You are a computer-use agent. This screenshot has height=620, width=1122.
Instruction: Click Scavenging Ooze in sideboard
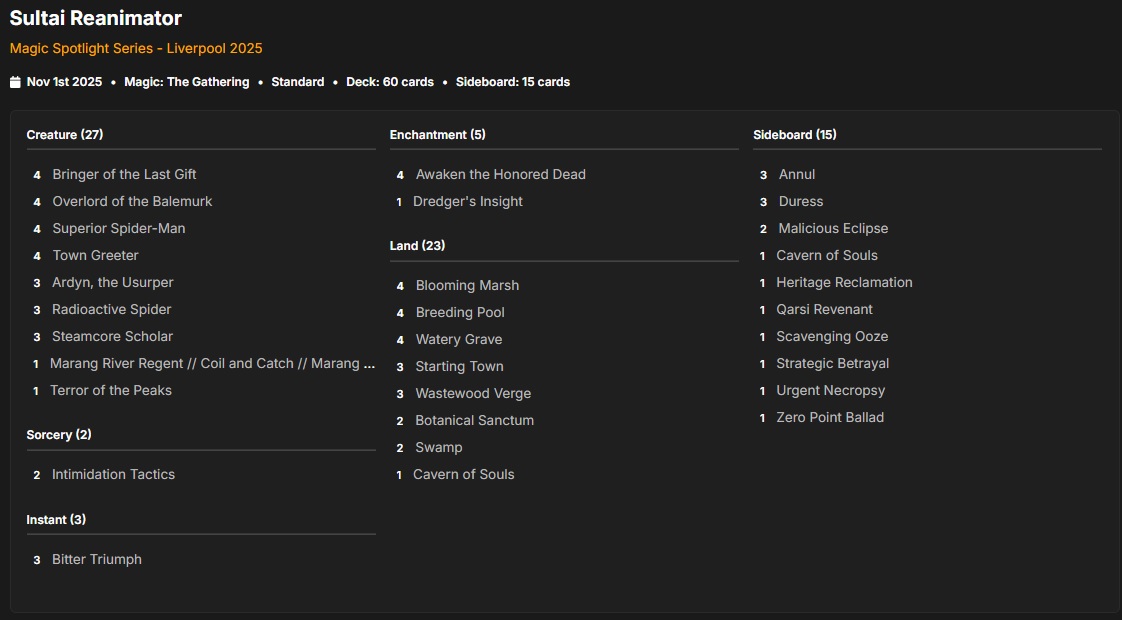832,336
